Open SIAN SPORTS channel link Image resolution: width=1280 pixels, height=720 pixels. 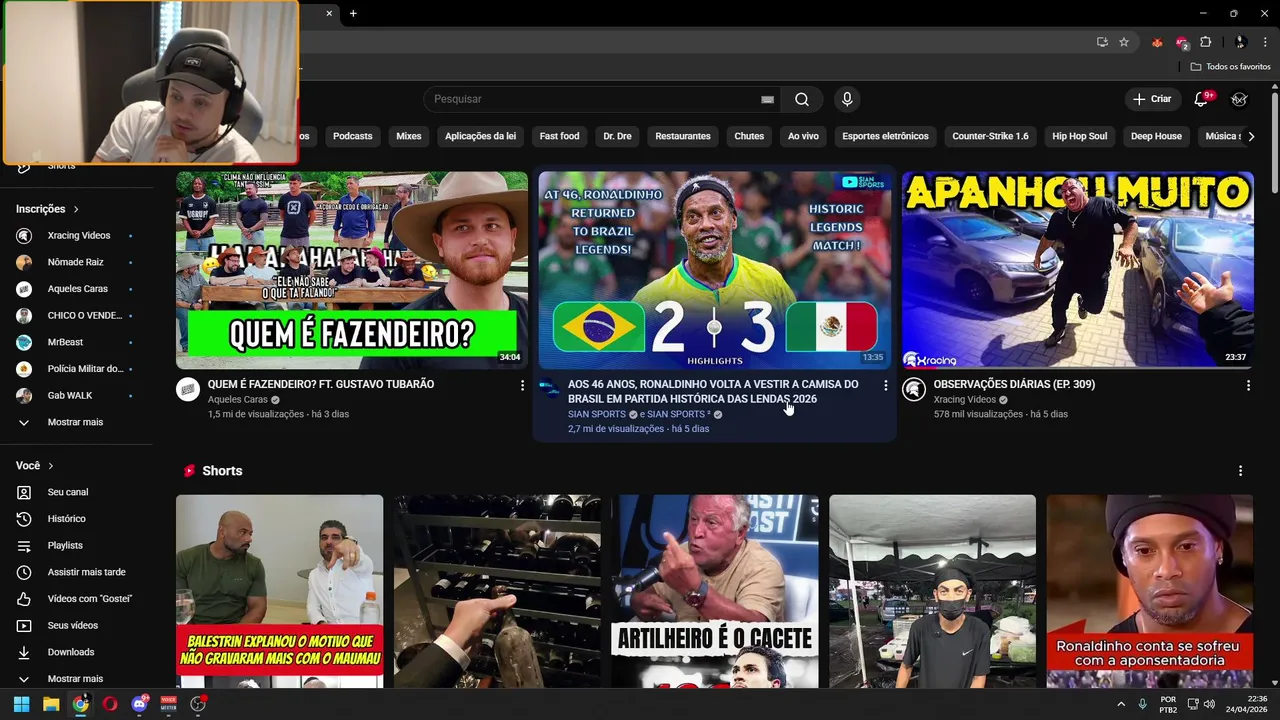pyautogui.click(x=597, y=414)
